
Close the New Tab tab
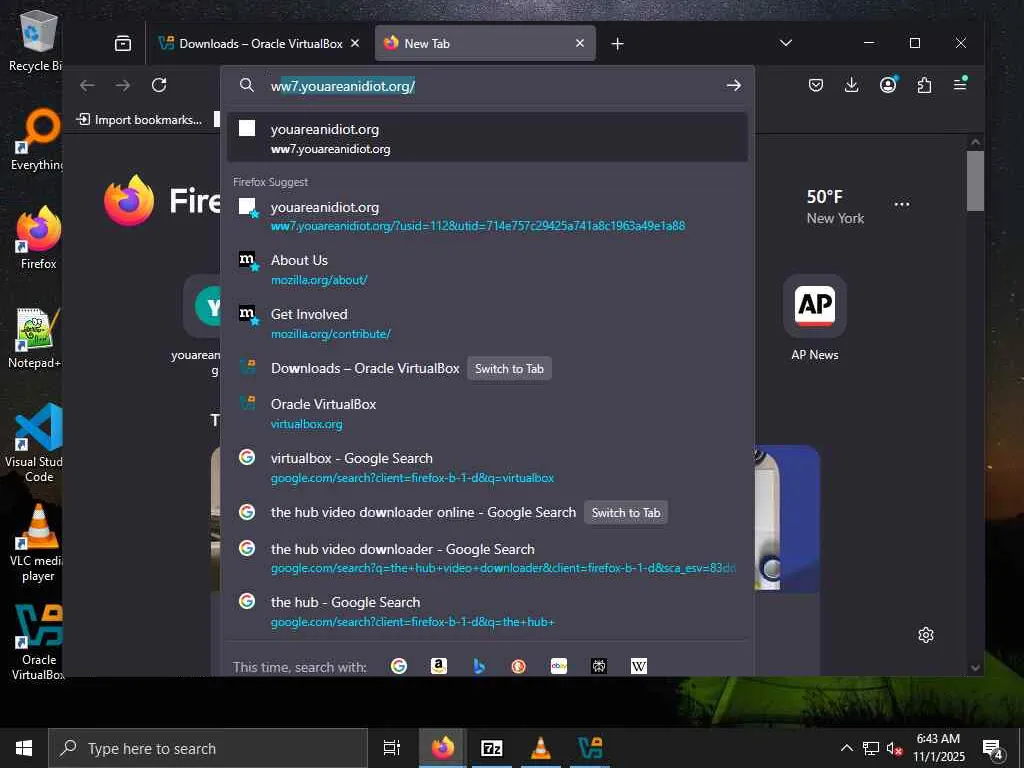(x=580, y=43)
